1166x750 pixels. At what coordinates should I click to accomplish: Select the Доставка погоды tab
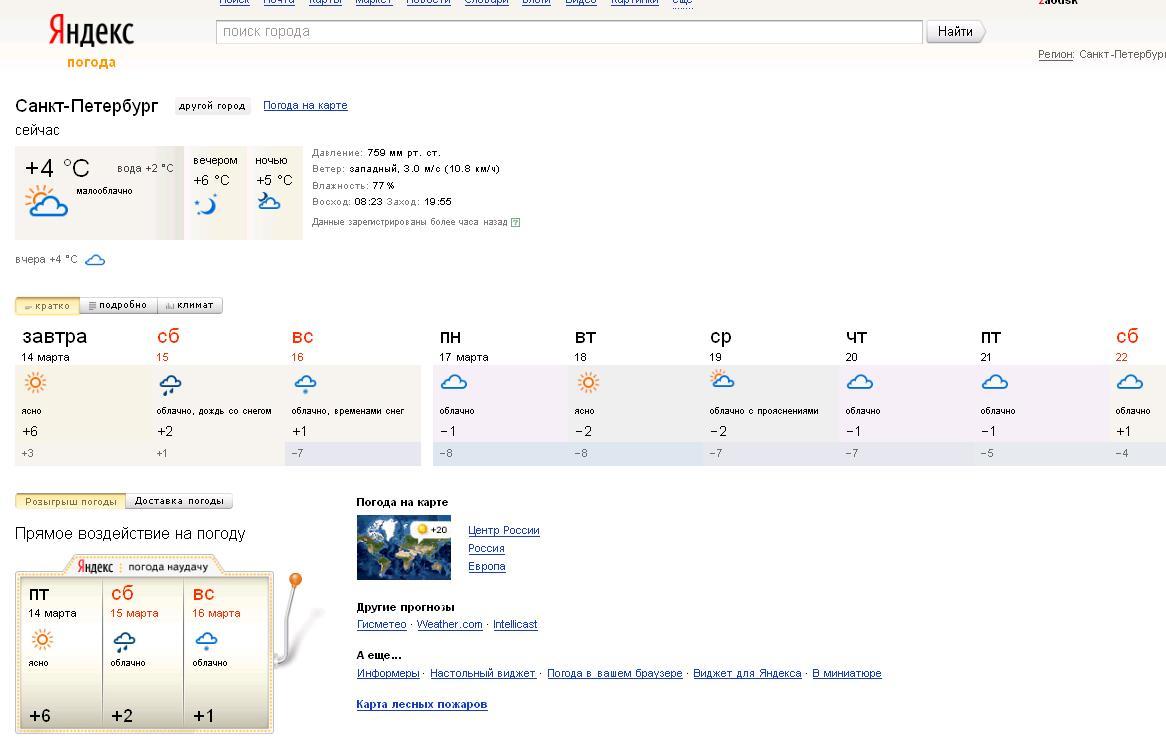(x=179, y=501)
